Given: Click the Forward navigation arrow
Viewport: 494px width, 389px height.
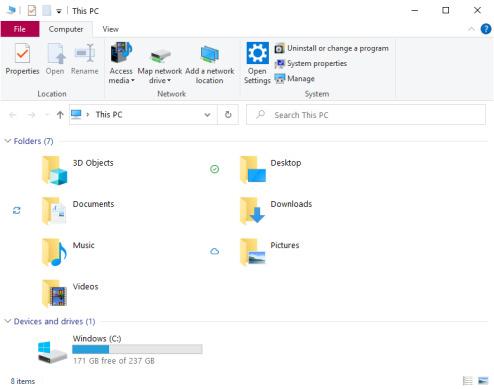Looking at the screenshot, I should coord(31,115).
